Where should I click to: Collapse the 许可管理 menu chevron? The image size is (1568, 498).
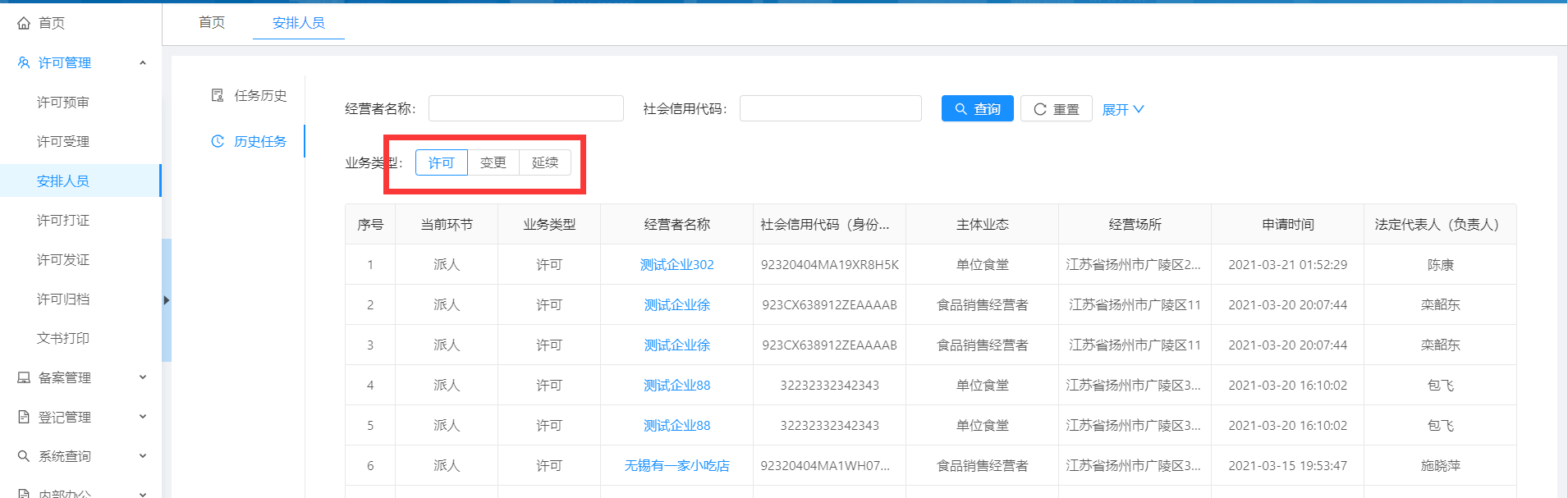143,62
